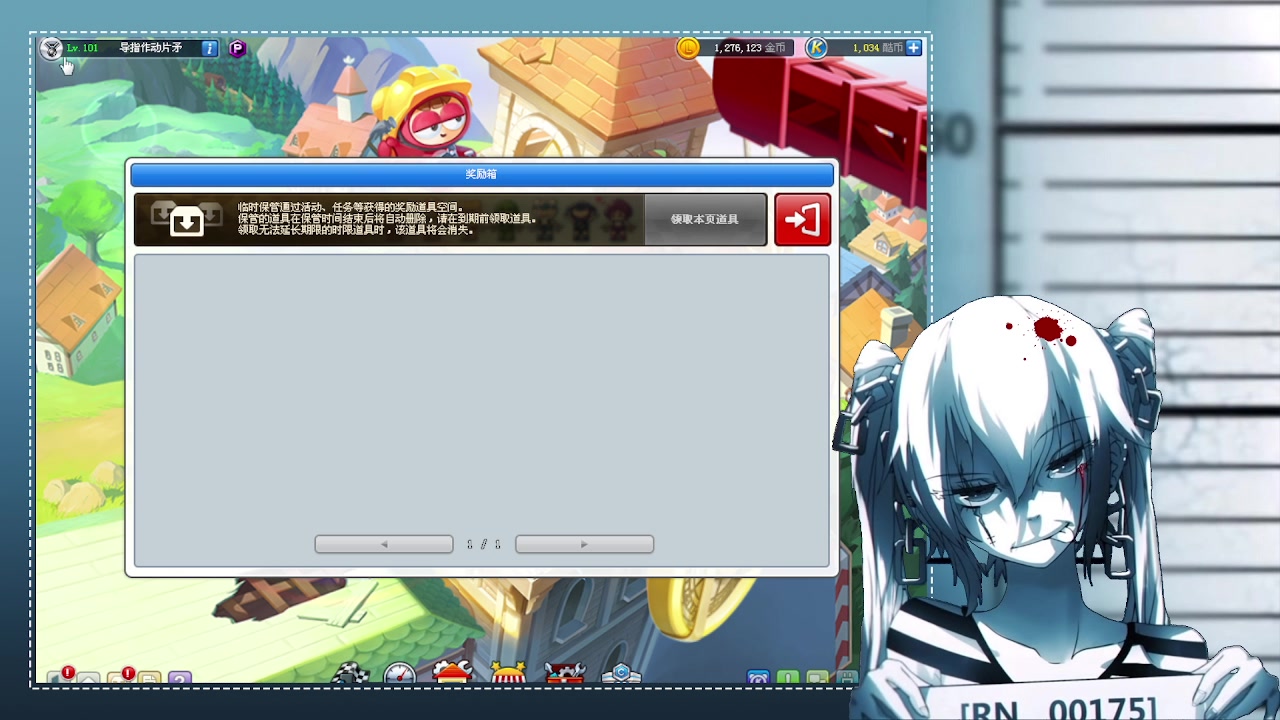The image size is (1280, 720).
Task: Go to previous page with left arrow button
Action: click(x=384, y=544)
